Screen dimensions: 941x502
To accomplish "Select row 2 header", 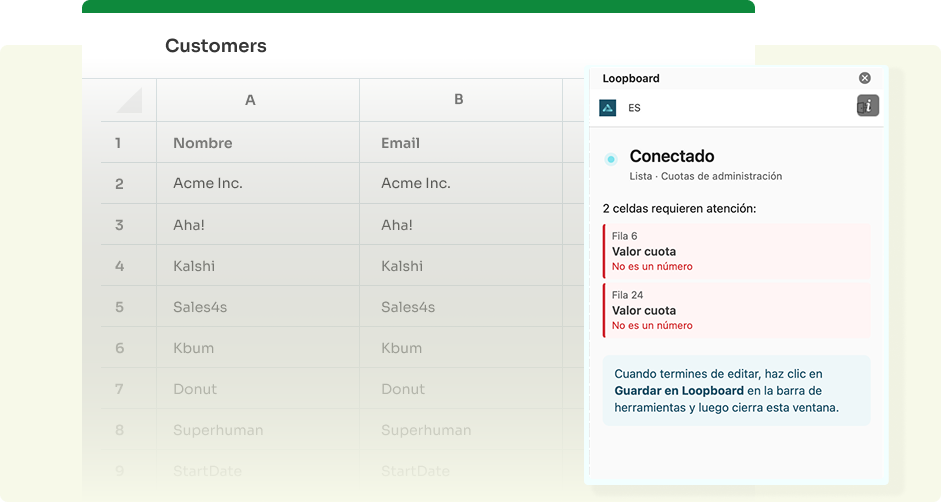I will [x=128, y=183].
